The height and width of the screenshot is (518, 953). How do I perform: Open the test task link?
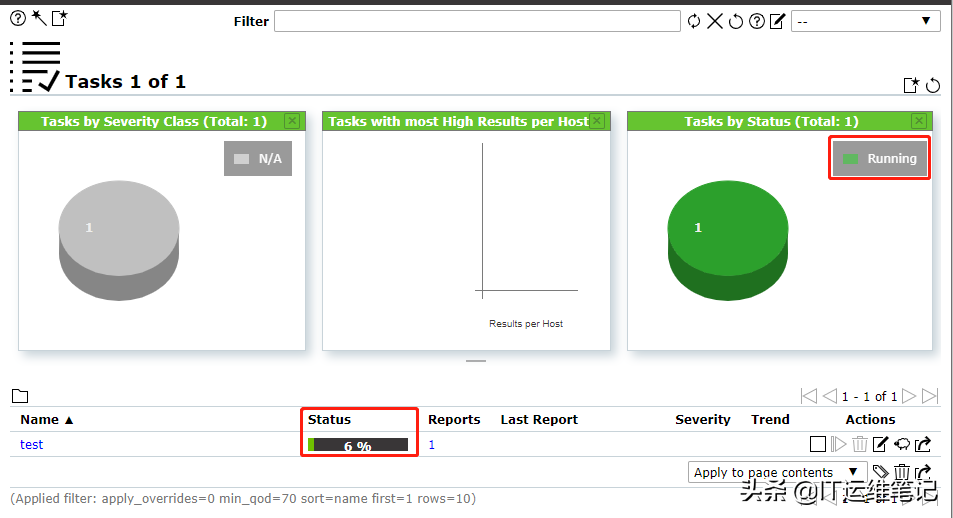(x=32, y=445)
